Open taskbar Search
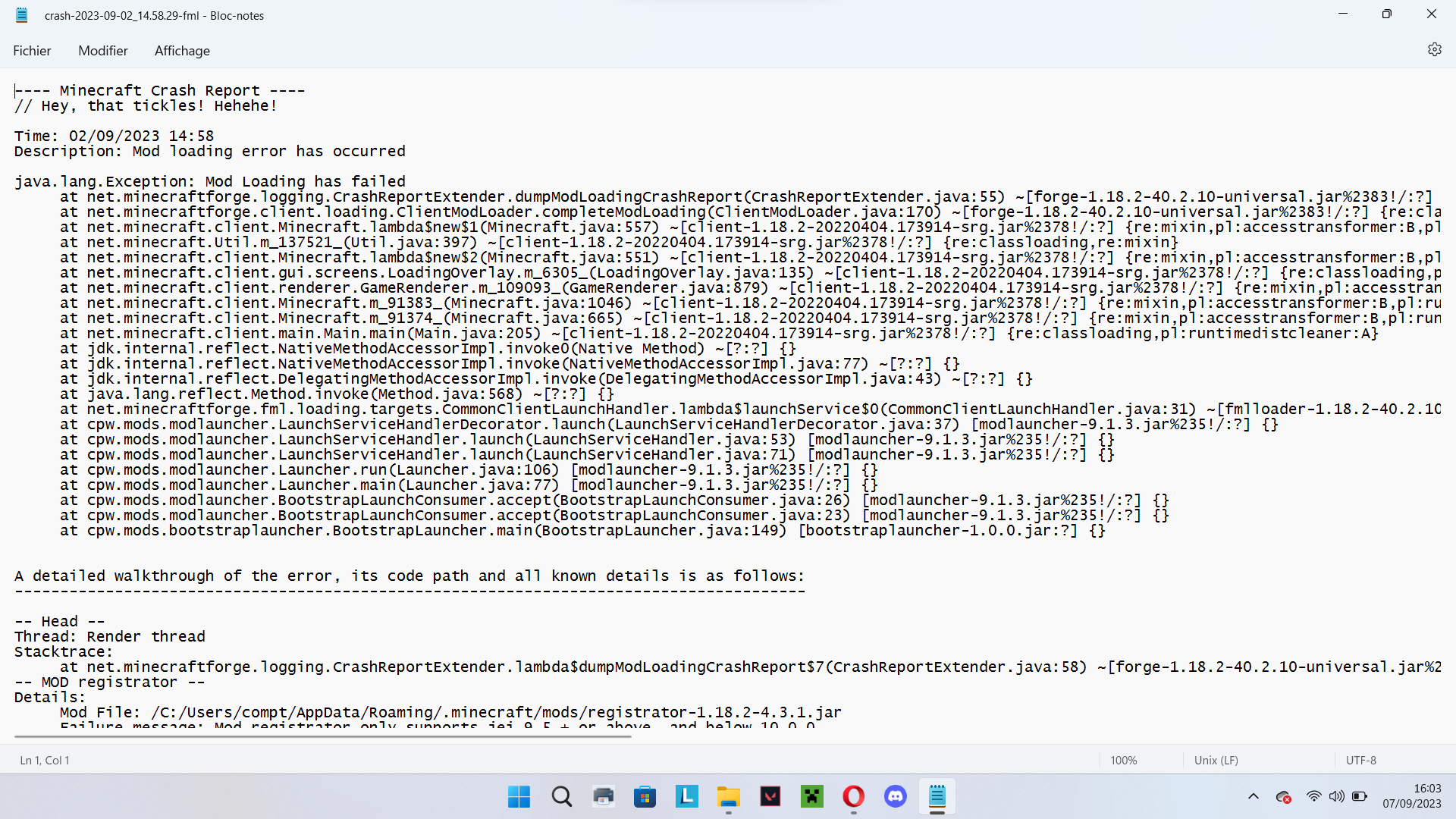1456x819 pixels. click(x=562, y=796)
